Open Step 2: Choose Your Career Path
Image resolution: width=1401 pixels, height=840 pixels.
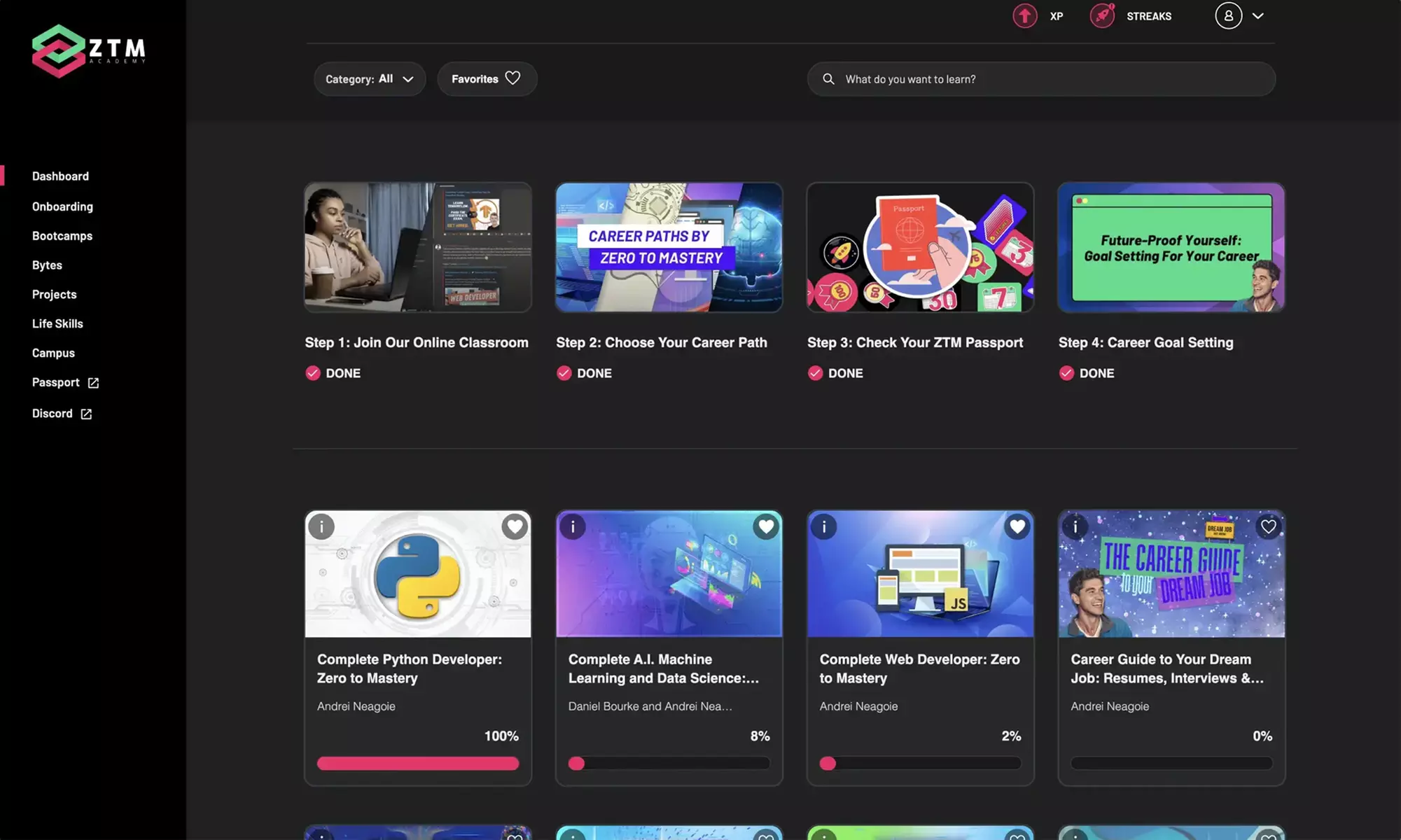point(669,247)
